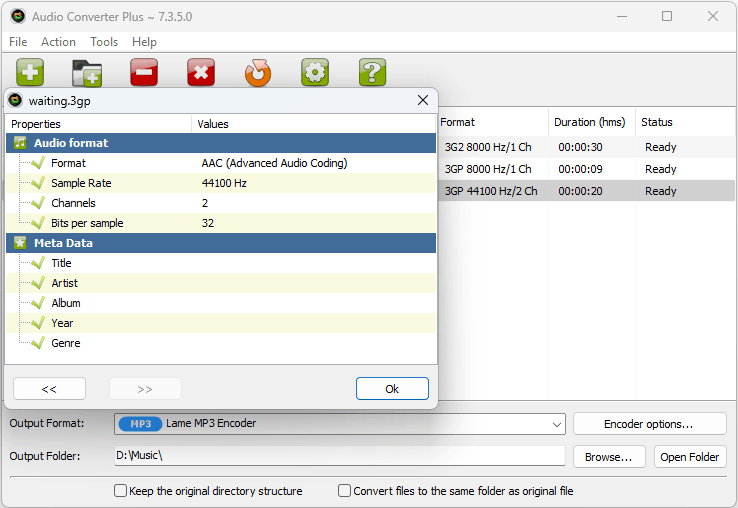Click the green Add files toolbar icon

30,72
